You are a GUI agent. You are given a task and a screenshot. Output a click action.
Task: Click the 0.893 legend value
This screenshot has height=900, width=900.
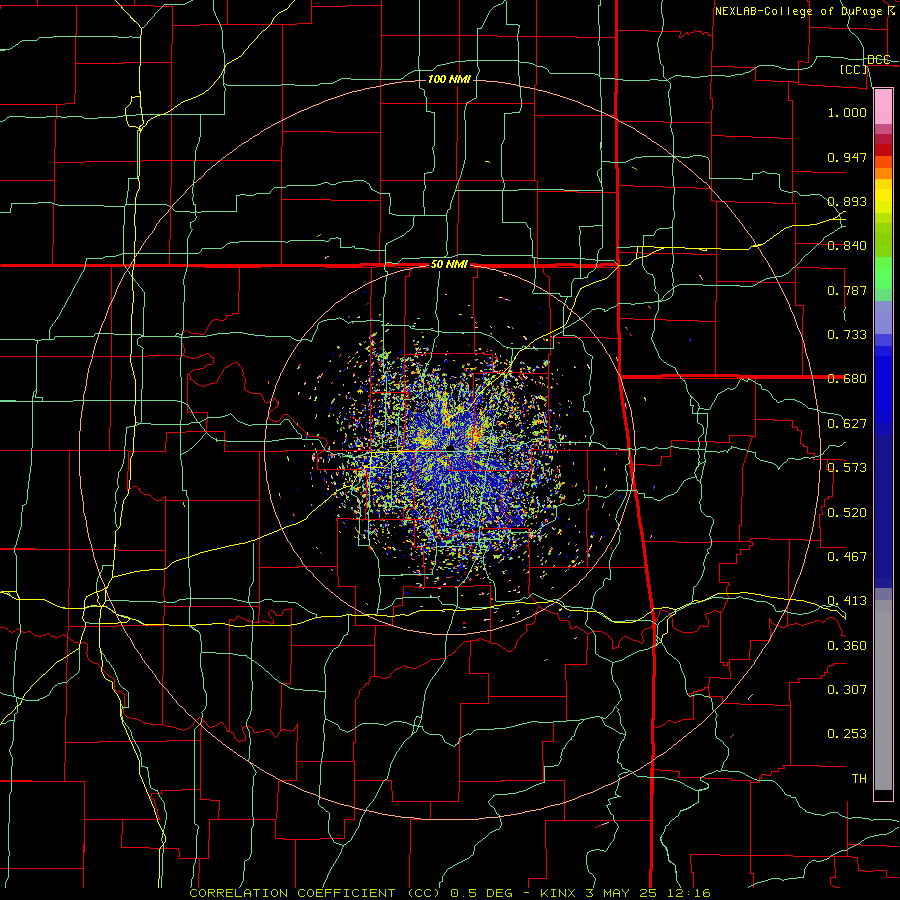coord(847,201)
